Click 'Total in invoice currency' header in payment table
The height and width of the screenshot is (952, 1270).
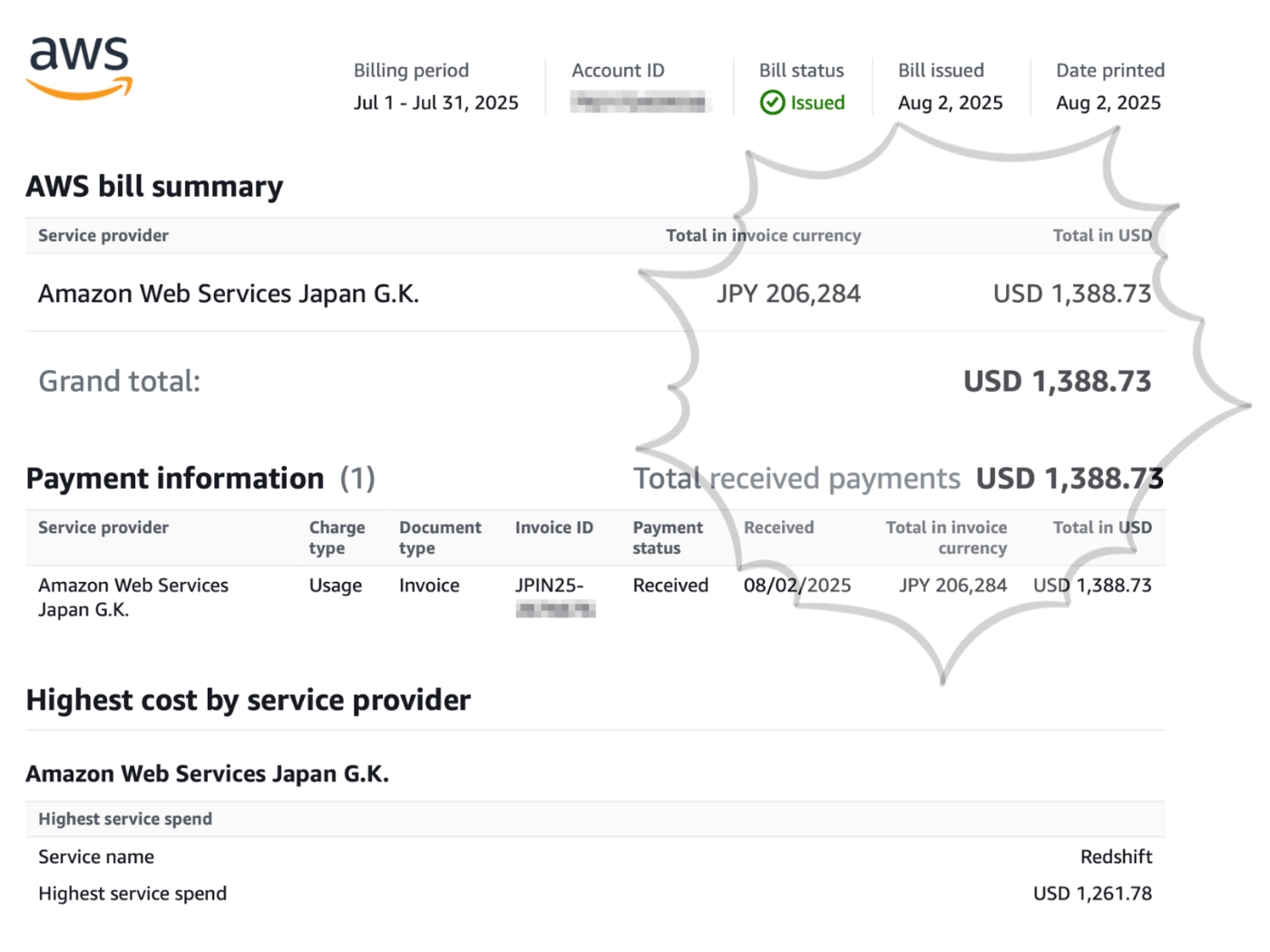point(946,538)
